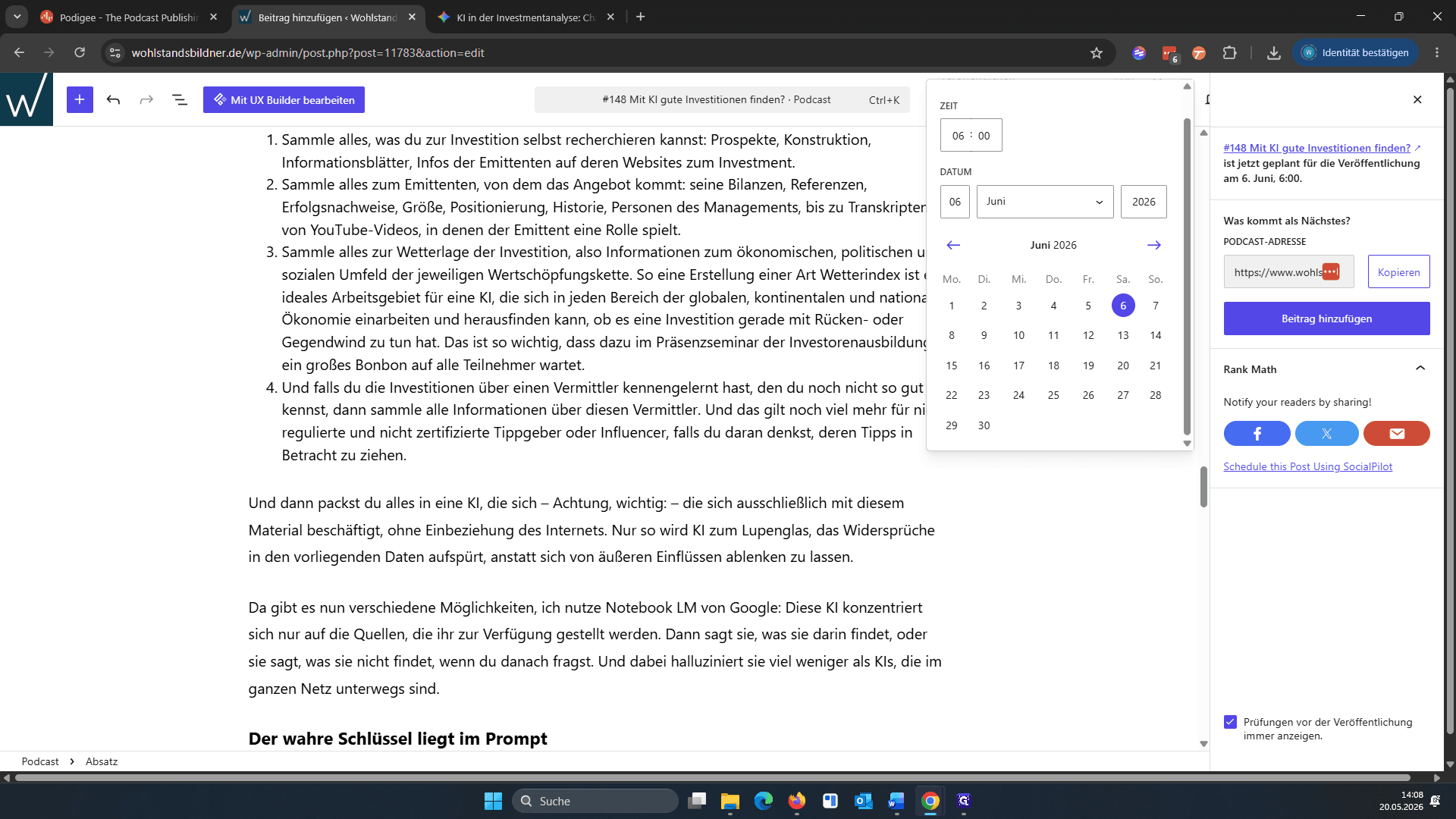Image resolution: width=1456 pixels, height=819 pixels.
Task: Close the publish panel with X
Action: tap(1417, 99)
